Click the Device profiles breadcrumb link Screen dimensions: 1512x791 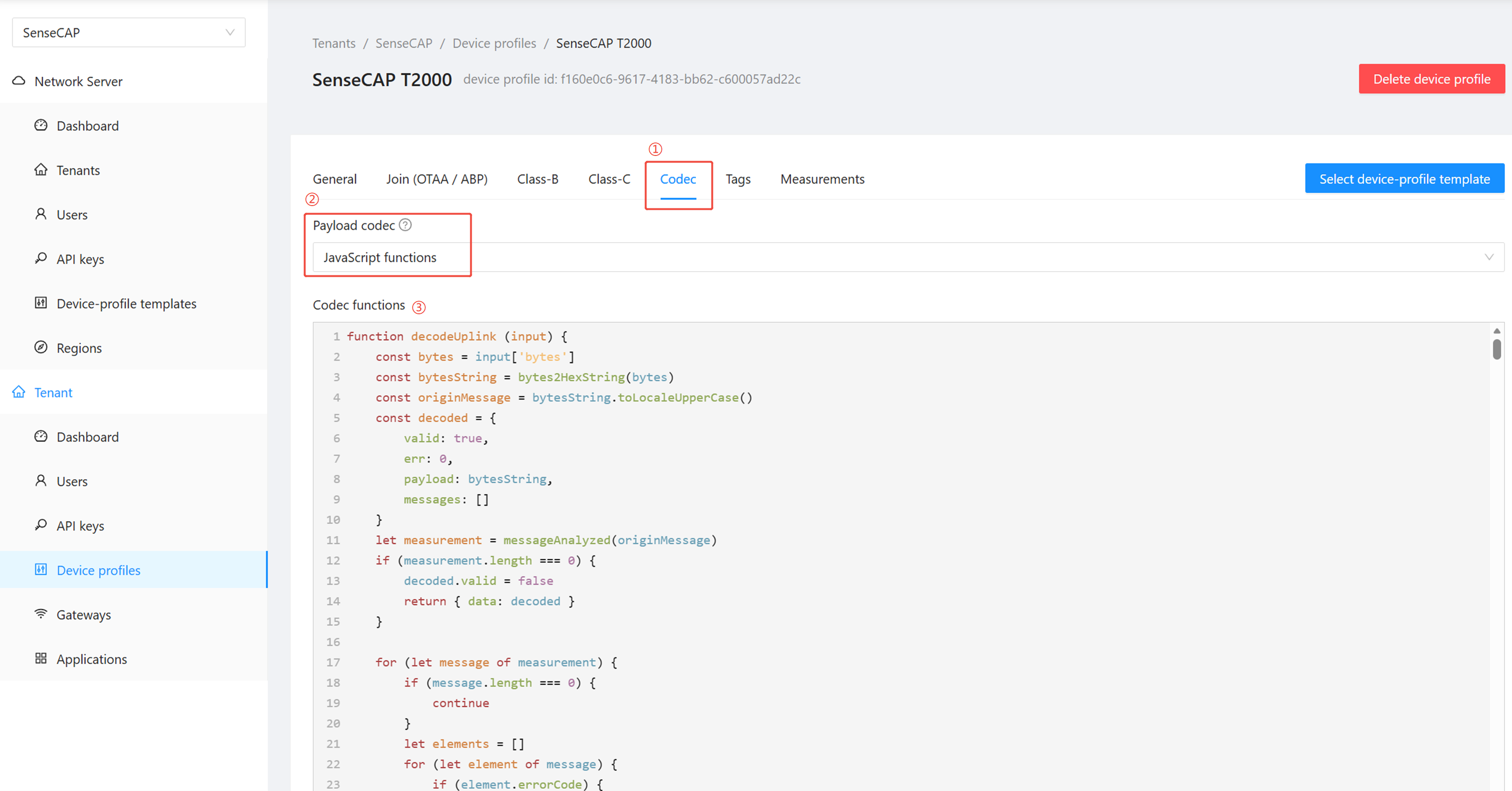[x=494, y=44]
